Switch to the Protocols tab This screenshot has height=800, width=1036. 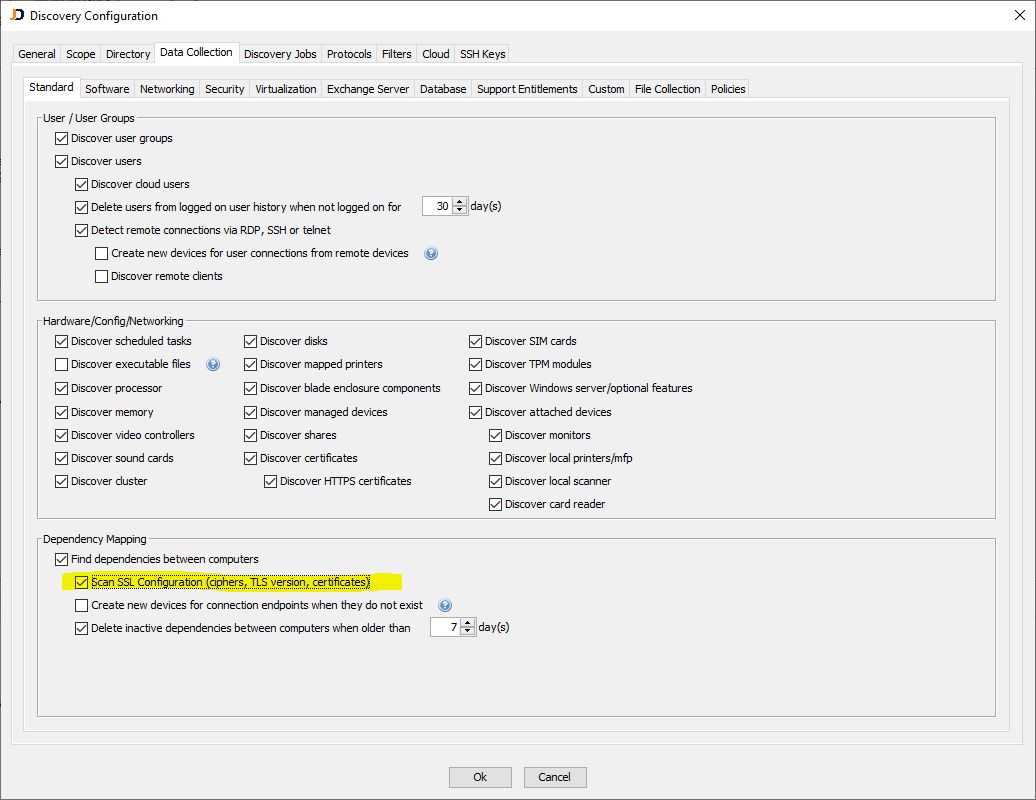[348, 54]
